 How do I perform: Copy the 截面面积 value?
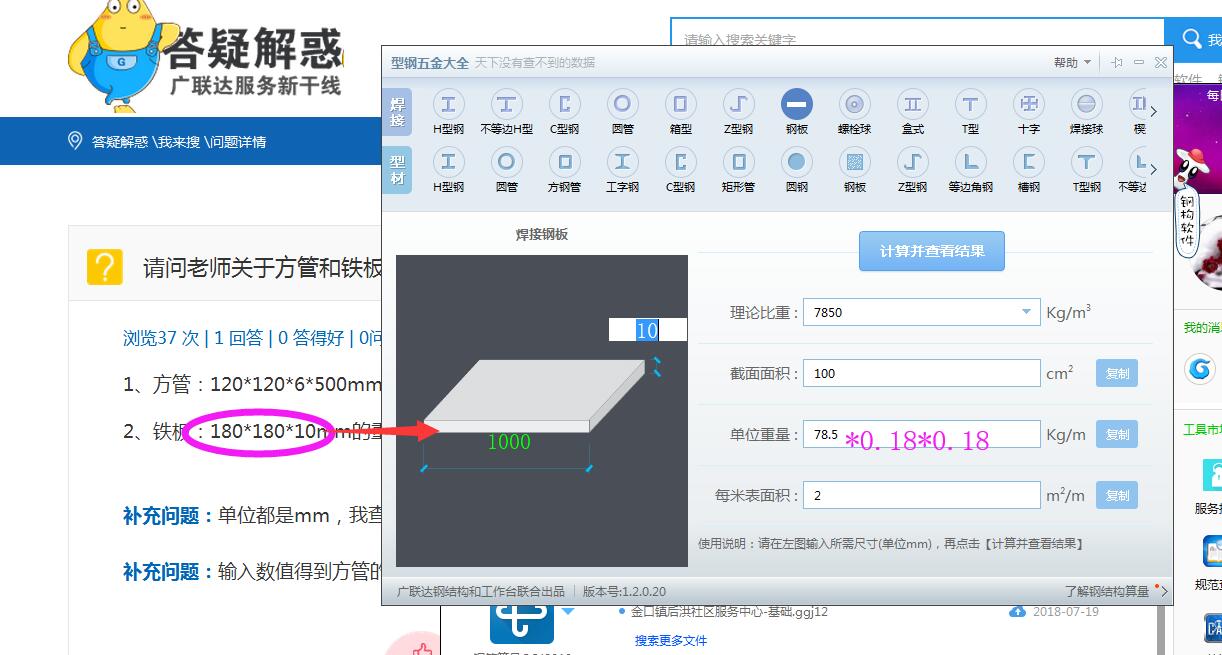tap(1117, 374)
